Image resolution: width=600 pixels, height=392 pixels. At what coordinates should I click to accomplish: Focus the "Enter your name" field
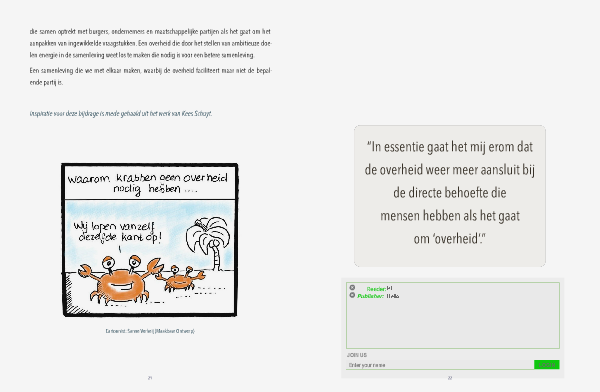[440, 365]
